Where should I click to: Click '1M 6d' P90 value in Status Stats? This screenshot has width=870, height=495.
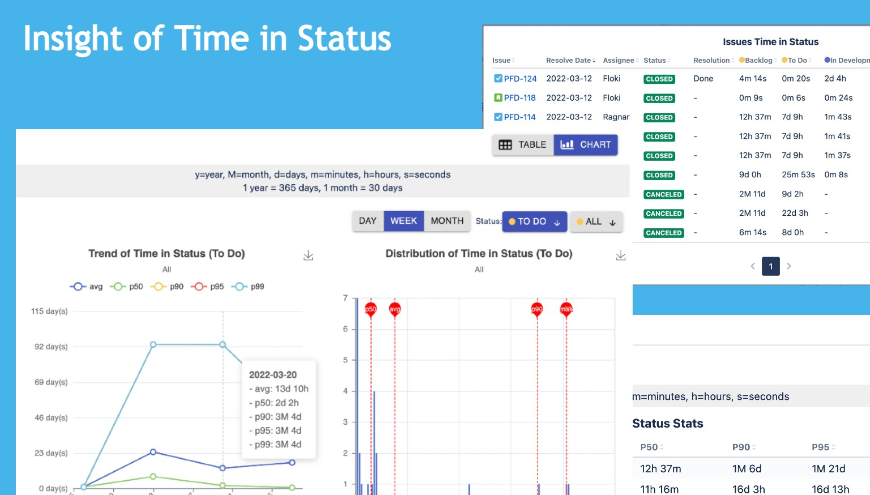click(x=747, y=469)
